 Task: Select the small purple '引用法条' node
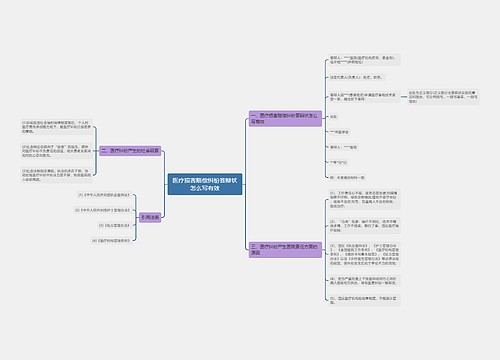tap(150, 217)
